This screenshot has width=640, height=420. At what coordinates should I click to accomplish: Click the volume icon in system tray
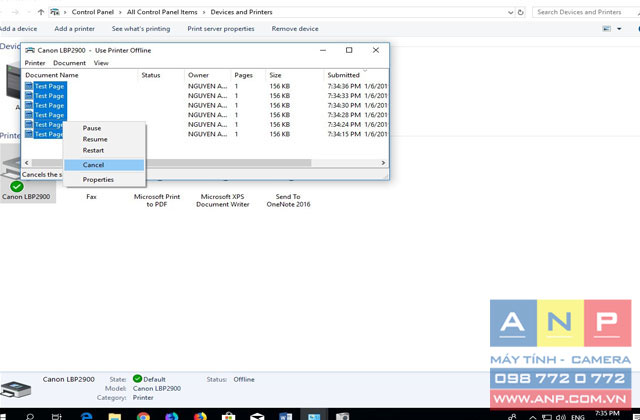pyautogui.click(x=561, y=417)
